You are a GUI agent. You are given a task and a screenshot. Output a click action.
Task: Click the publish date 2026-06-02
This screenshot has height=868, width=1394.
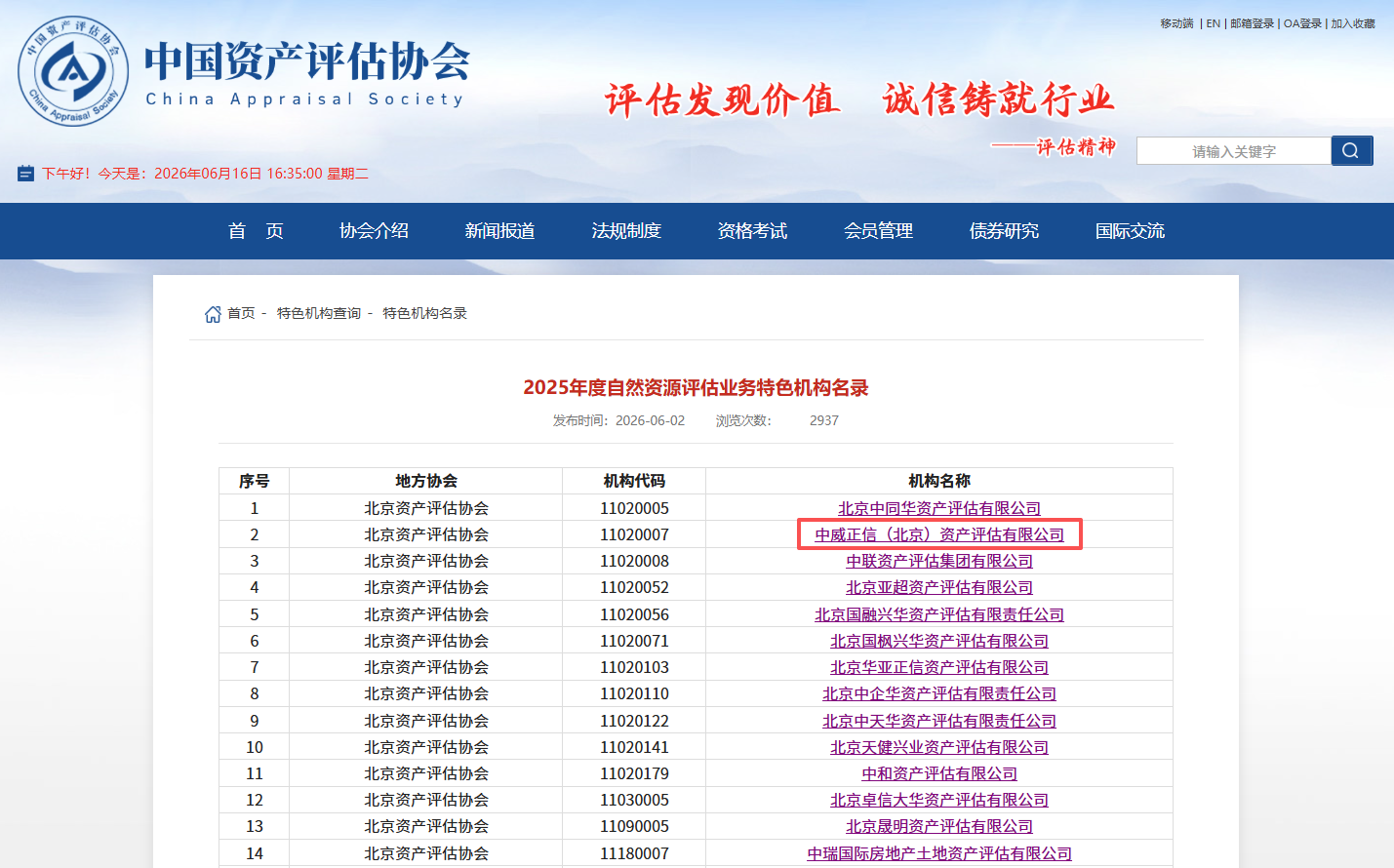pyautogui.click(x=650, y=420)
